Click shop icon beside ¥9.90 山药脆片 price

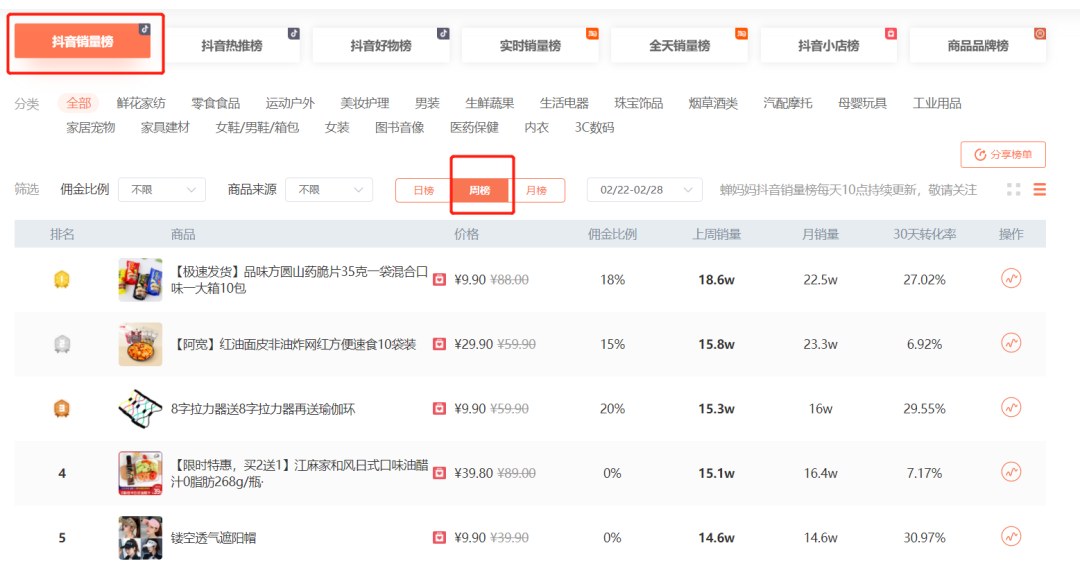(x=439, y=280)
